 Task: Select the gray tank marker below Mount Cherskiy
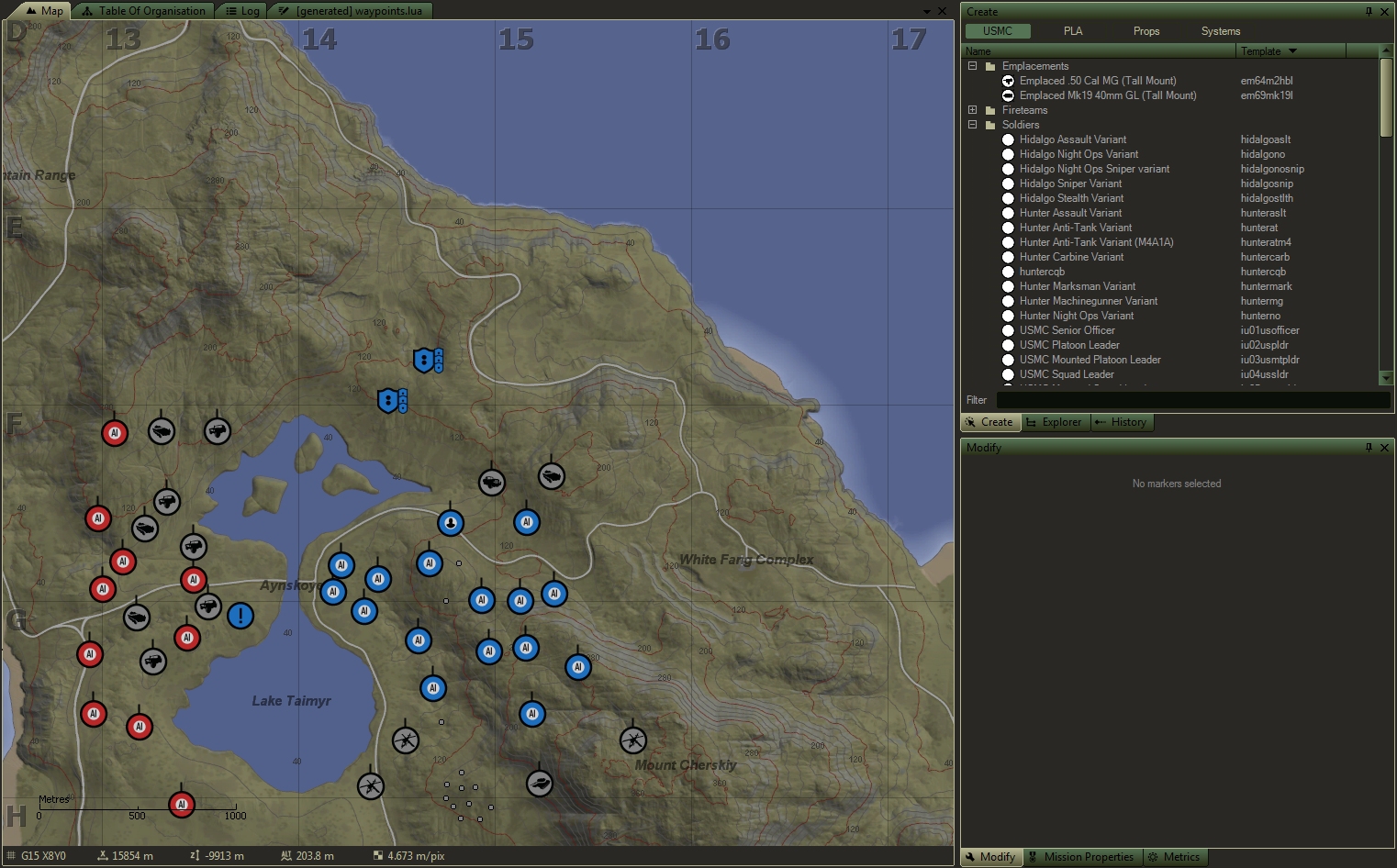point(540,784)
